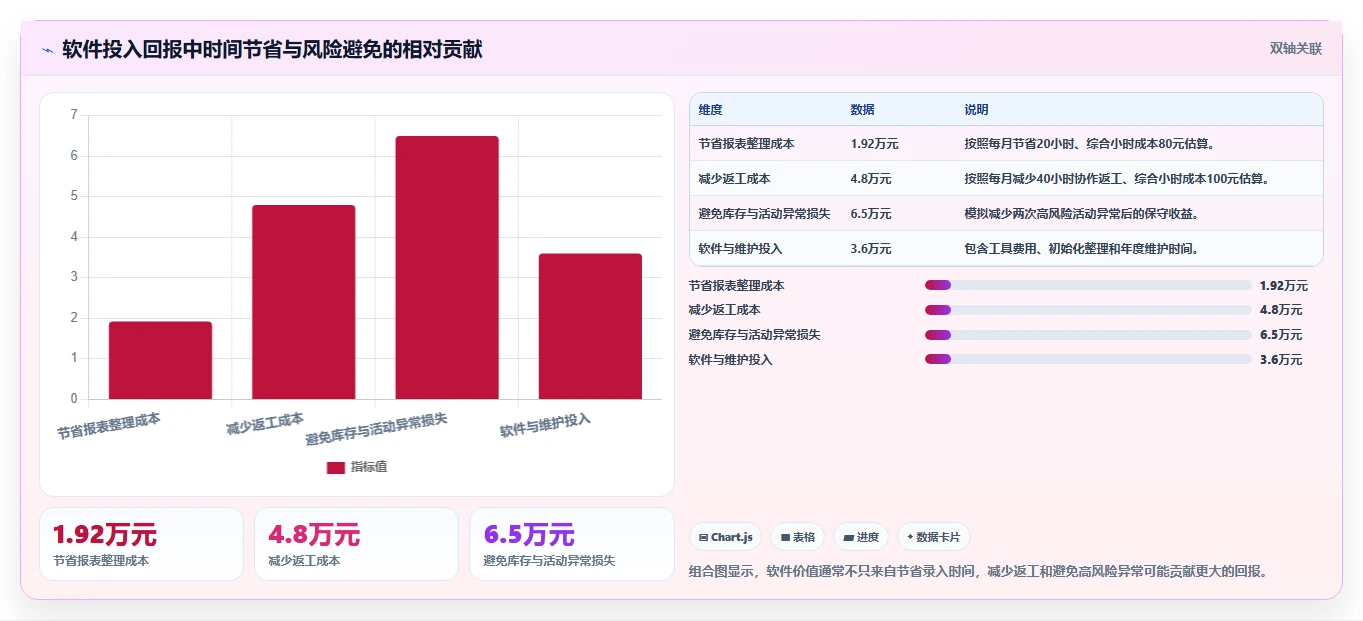Click the y-axis value 0
This screenshot has height=621, width=1363.
coord(74,399)
